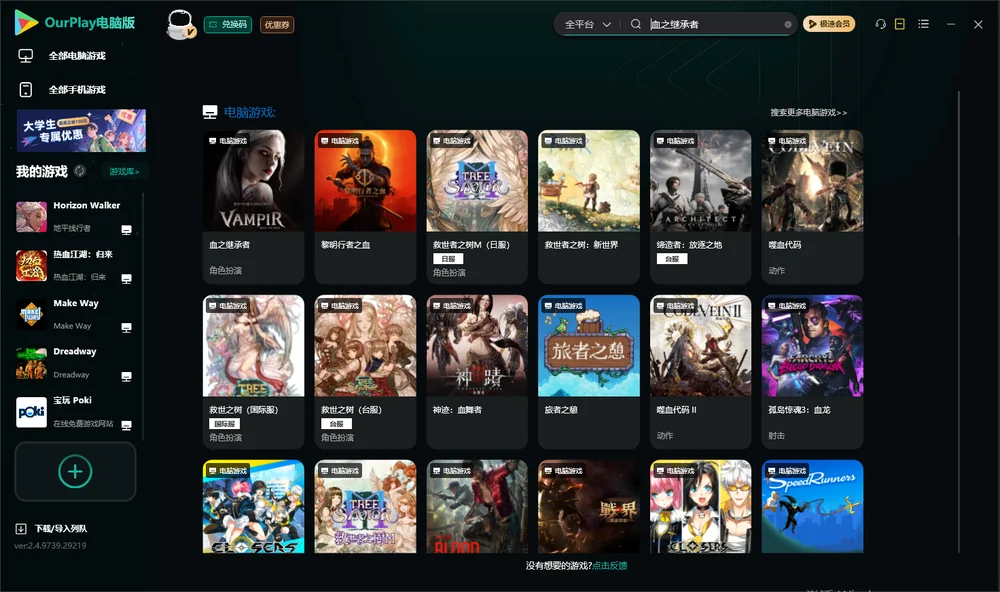Expand the 全平台 platform dropdown
This screenshot has width=1000, height=592.
(x=587, y=24)
